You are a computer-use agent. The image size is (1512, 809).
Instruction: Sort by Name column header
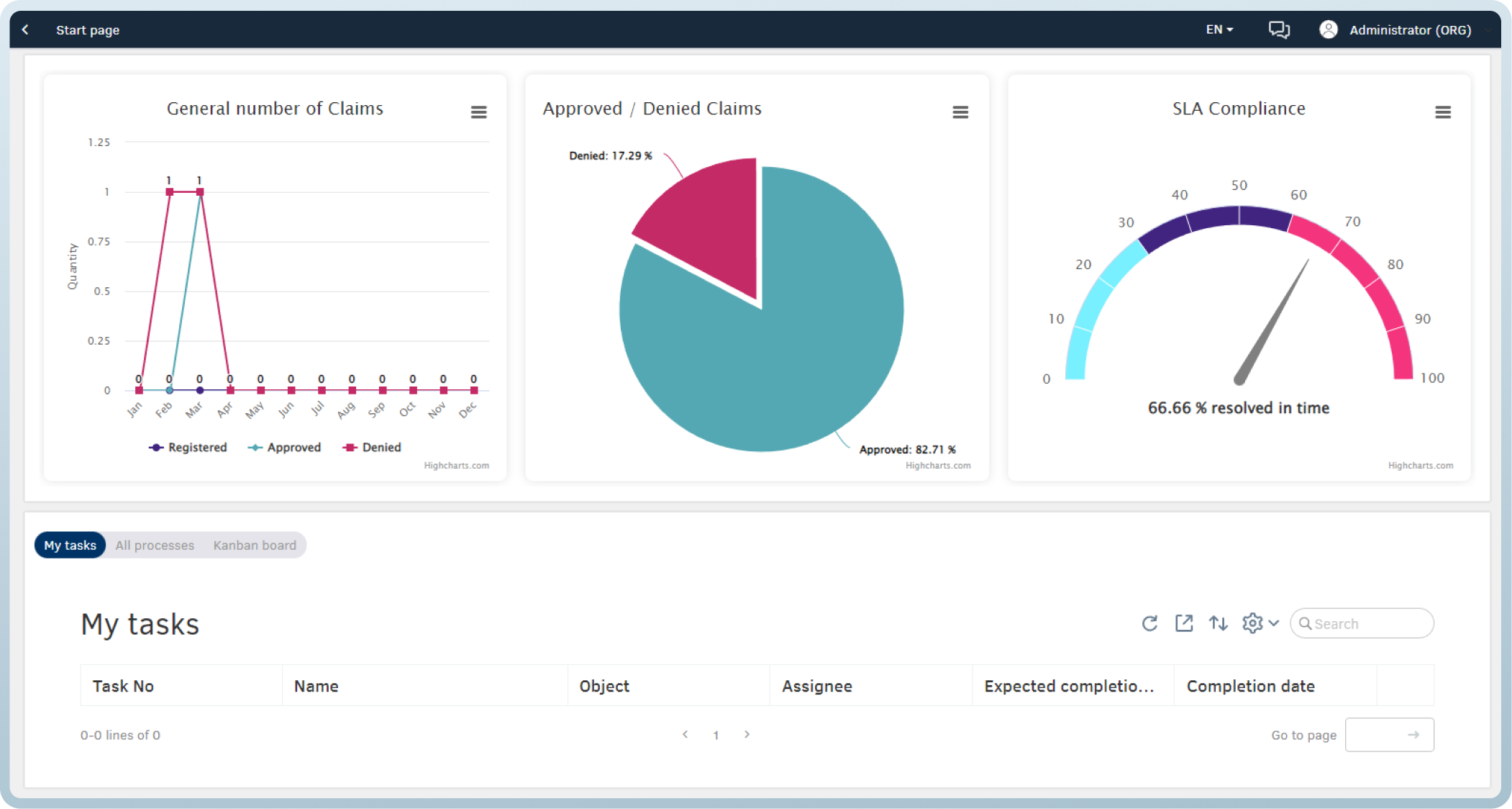pos(424,686)
